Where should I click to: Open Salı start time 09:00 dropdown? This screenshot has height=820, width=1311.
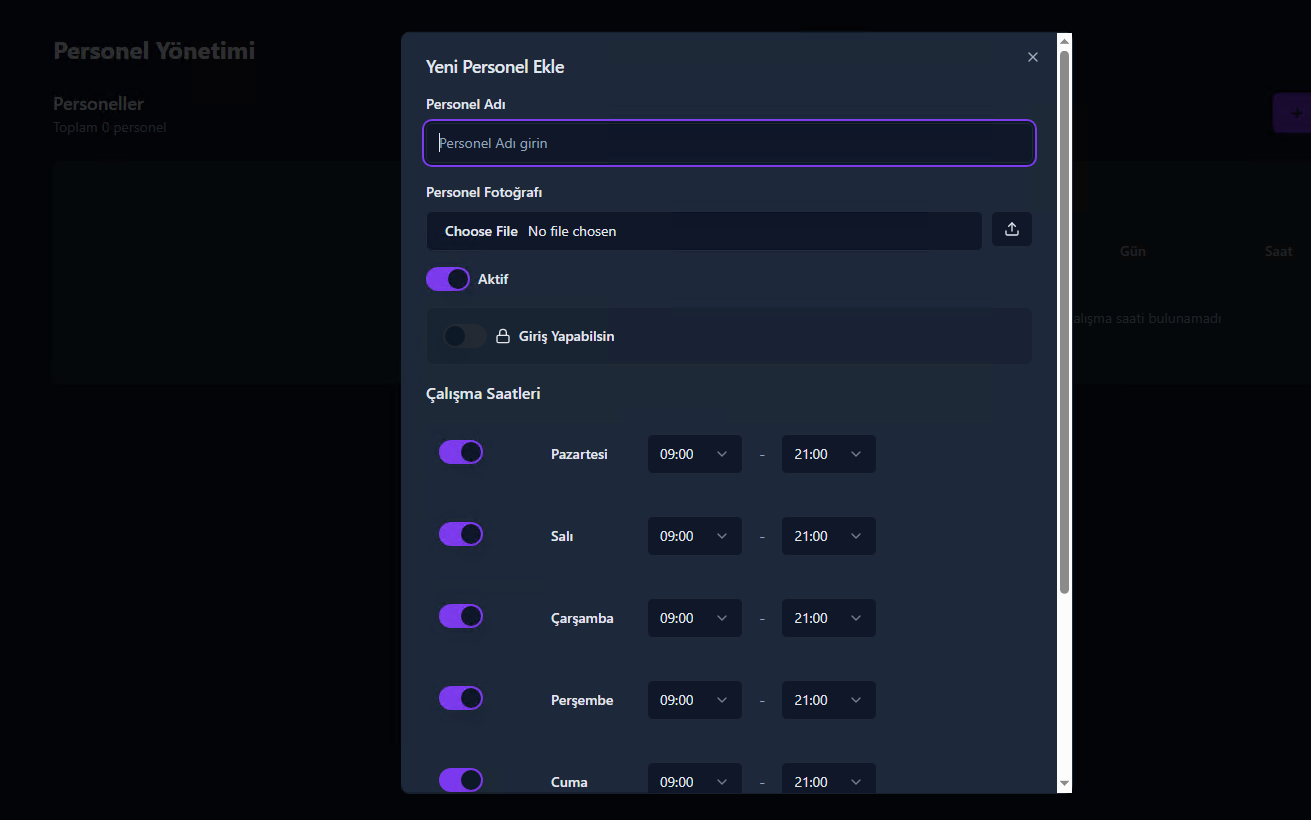695,536
